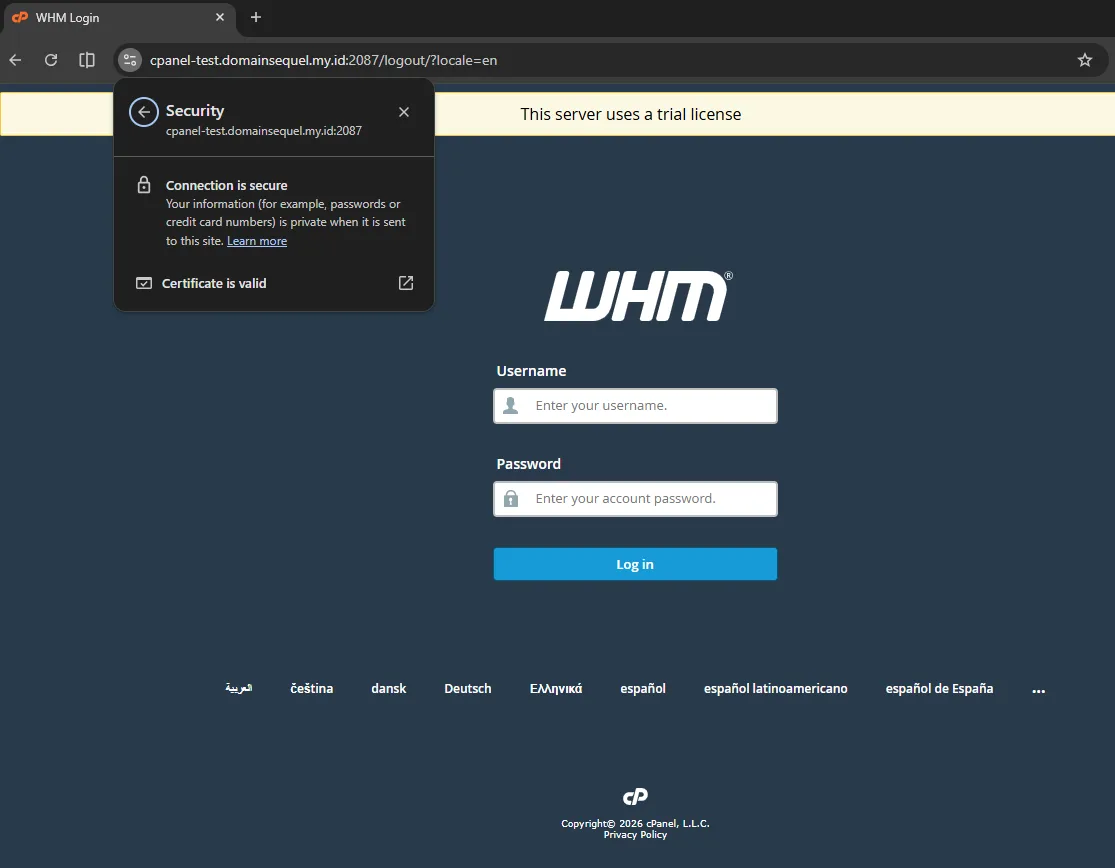Click the user icon in Username field
The width and height of the screenshot is (1115, 868).
click(x=511, y=405)
